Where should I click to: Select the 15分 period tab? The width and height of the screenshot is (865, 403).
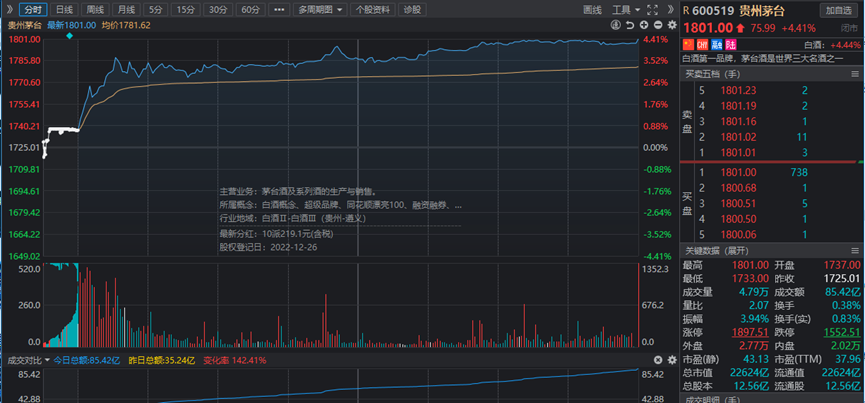pos(186,9)
